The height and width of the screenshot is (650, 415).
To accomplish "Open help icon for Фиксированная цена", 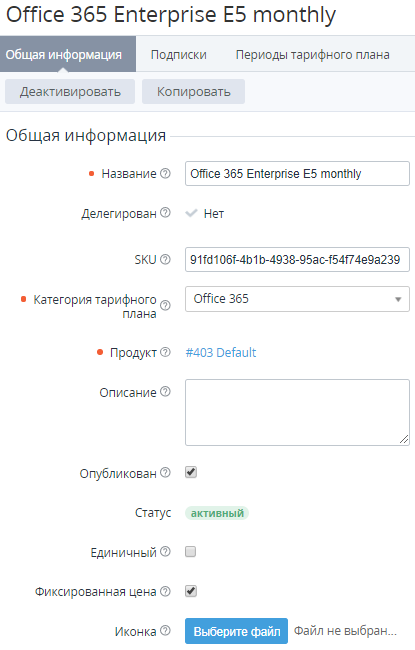I will 165,592.
